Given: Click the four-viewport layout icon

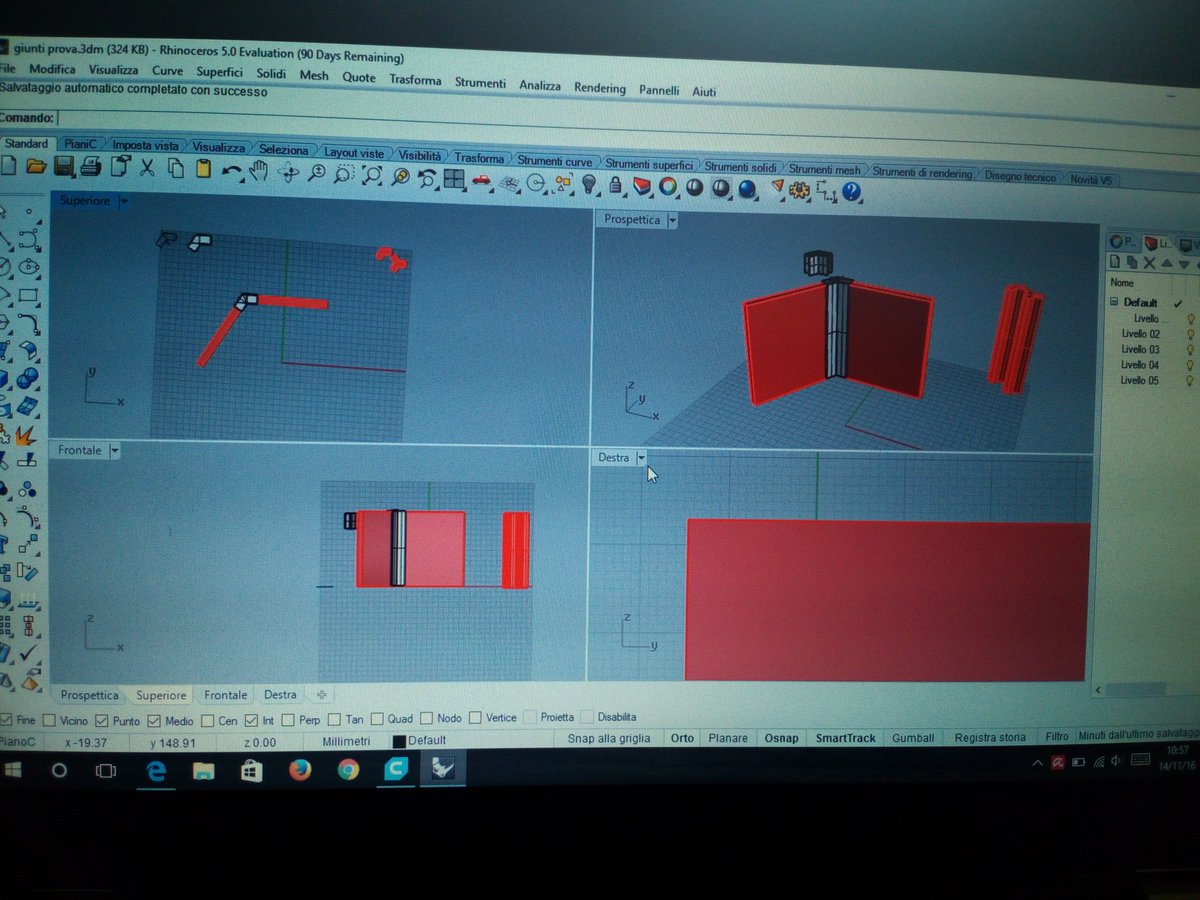Looking at the screenshot, I should 454,179.
